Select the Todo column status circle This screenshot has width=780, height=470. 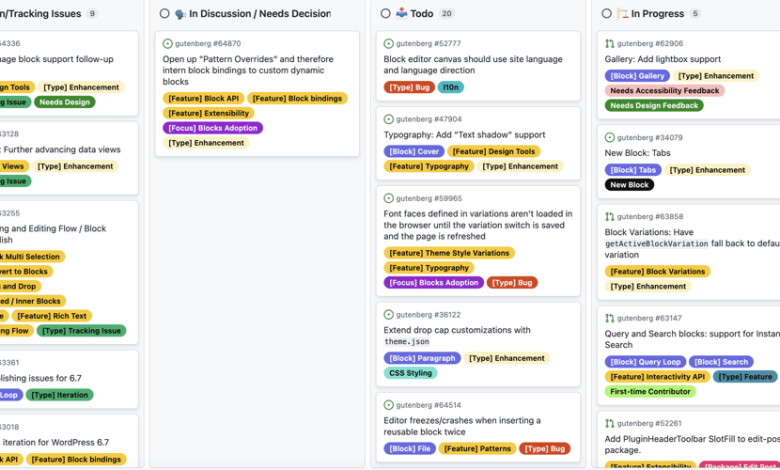pyautogui.click(x=386, y=14)
